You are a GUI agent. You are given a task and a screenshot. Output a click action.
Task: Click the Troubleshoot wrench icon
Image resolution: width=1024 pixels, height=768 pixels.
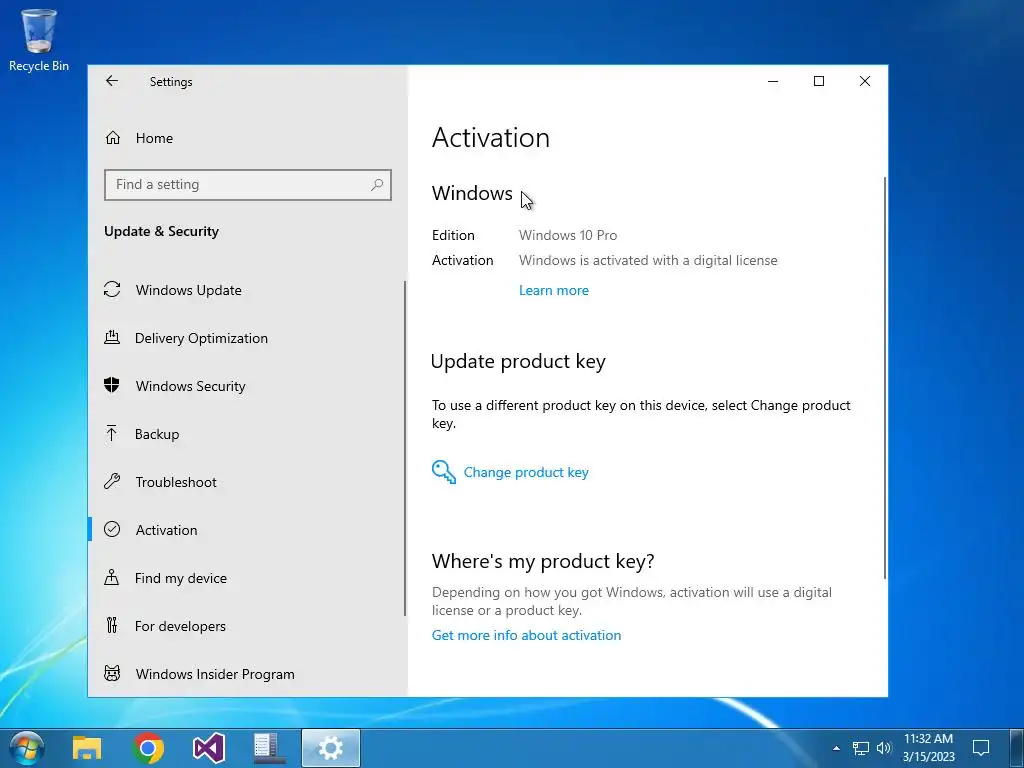(112, 481)
